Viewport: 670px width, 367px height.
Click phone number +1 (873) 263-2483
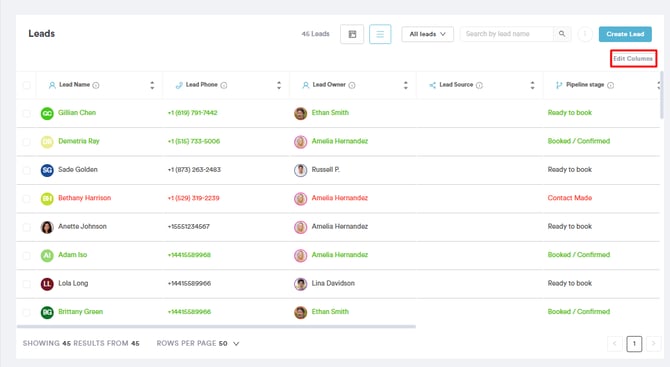[x=194, y=170]
